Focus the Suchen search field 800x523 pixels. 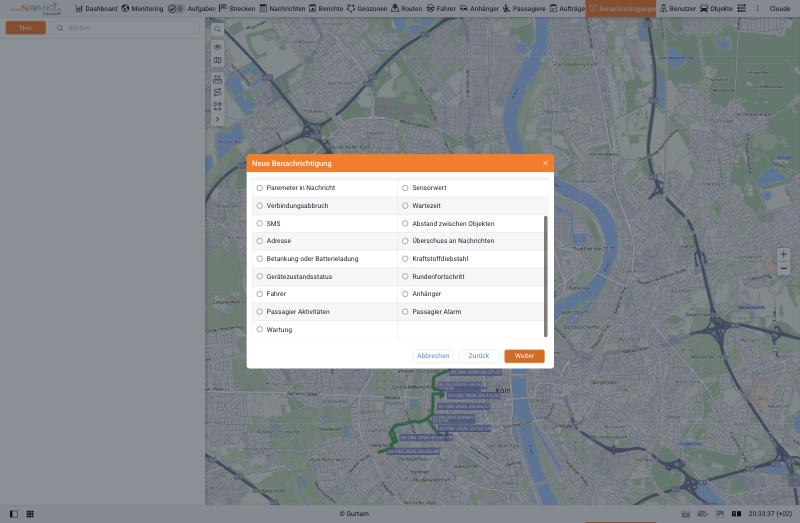click(x=128, y=28)
